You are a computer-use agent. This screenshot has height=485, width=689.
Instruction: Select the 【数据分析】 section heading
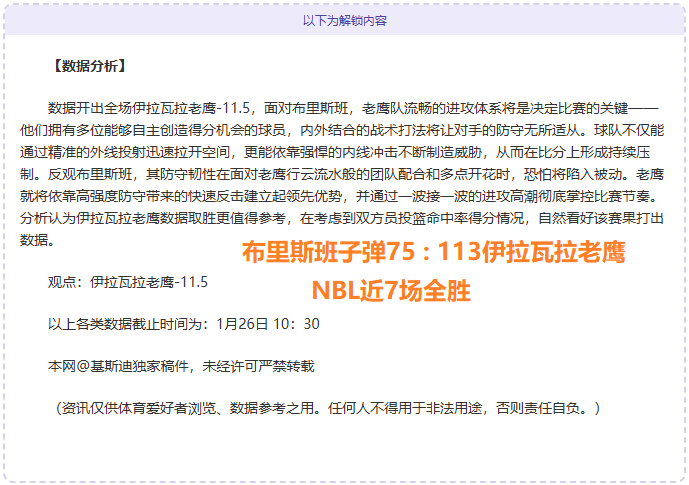pyautogui.click(x=87, y=66)
